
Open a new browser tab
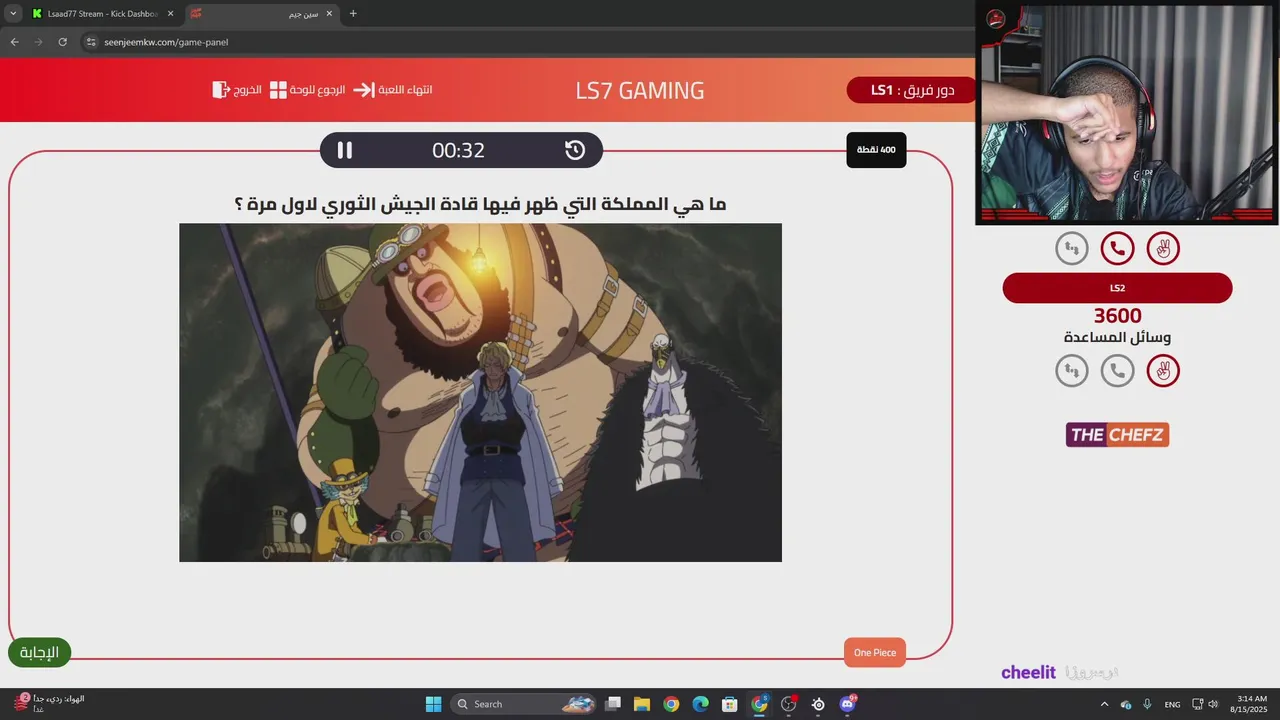pos(353,14)
